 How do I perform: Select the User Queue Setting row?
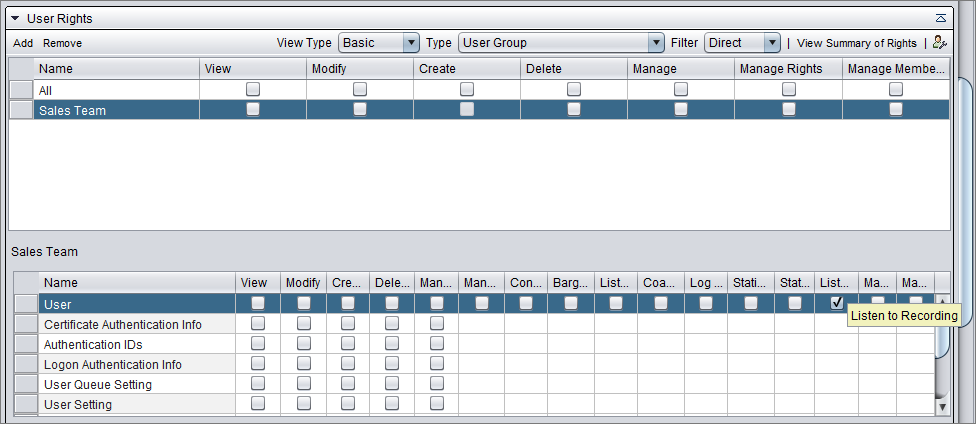click(x=98, y=384)
